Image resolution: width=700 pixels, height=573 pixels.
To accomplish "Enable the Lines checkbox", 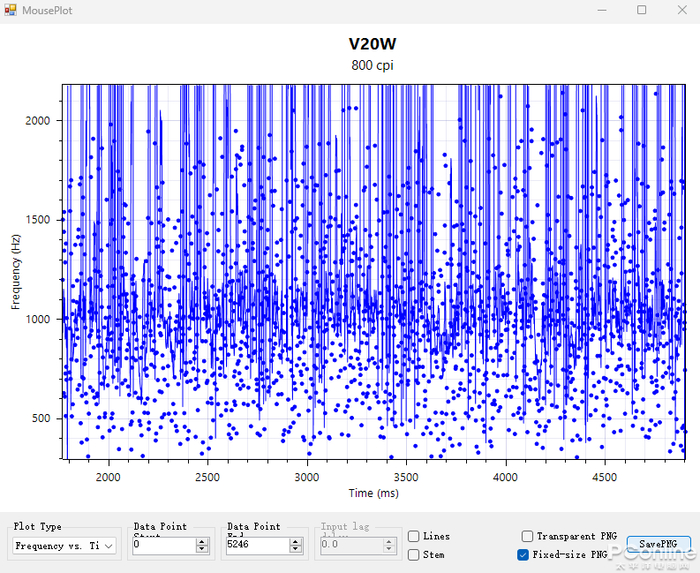I will (414, 537).
